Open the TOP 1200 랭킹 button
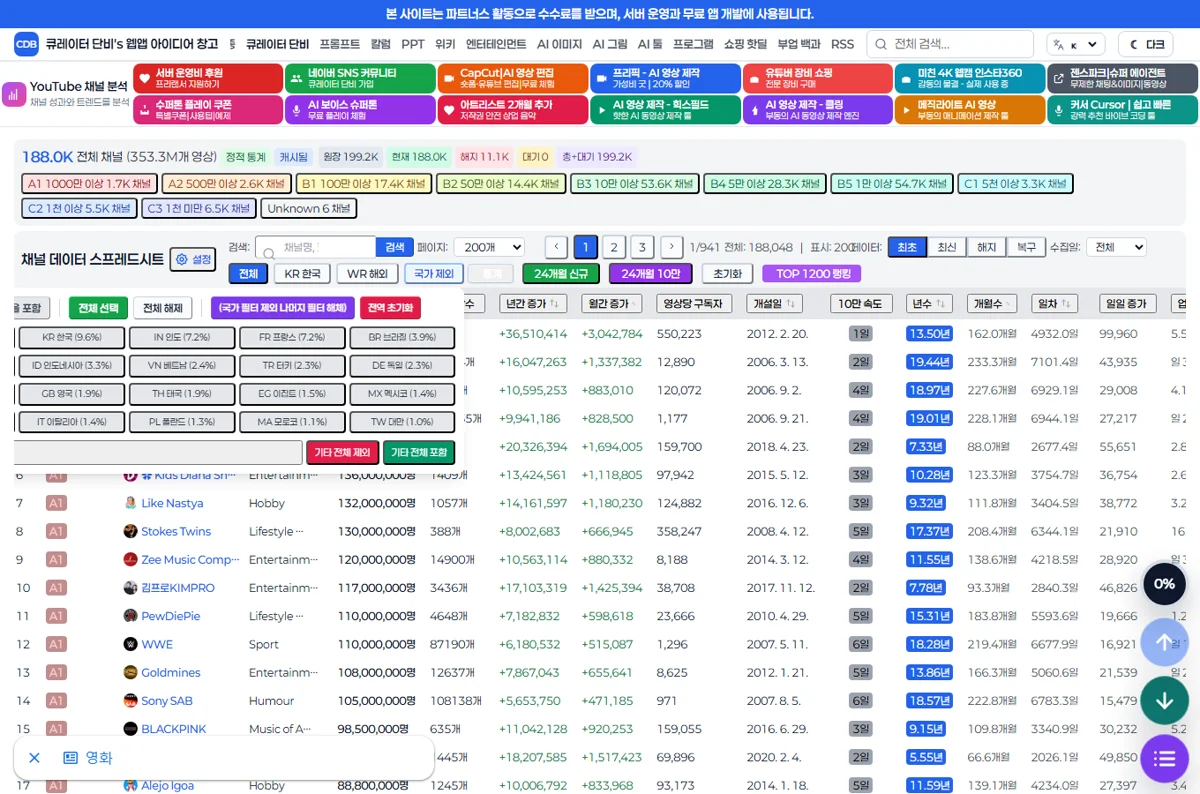This screenshot has width=1200, height=794. (811, 273)
